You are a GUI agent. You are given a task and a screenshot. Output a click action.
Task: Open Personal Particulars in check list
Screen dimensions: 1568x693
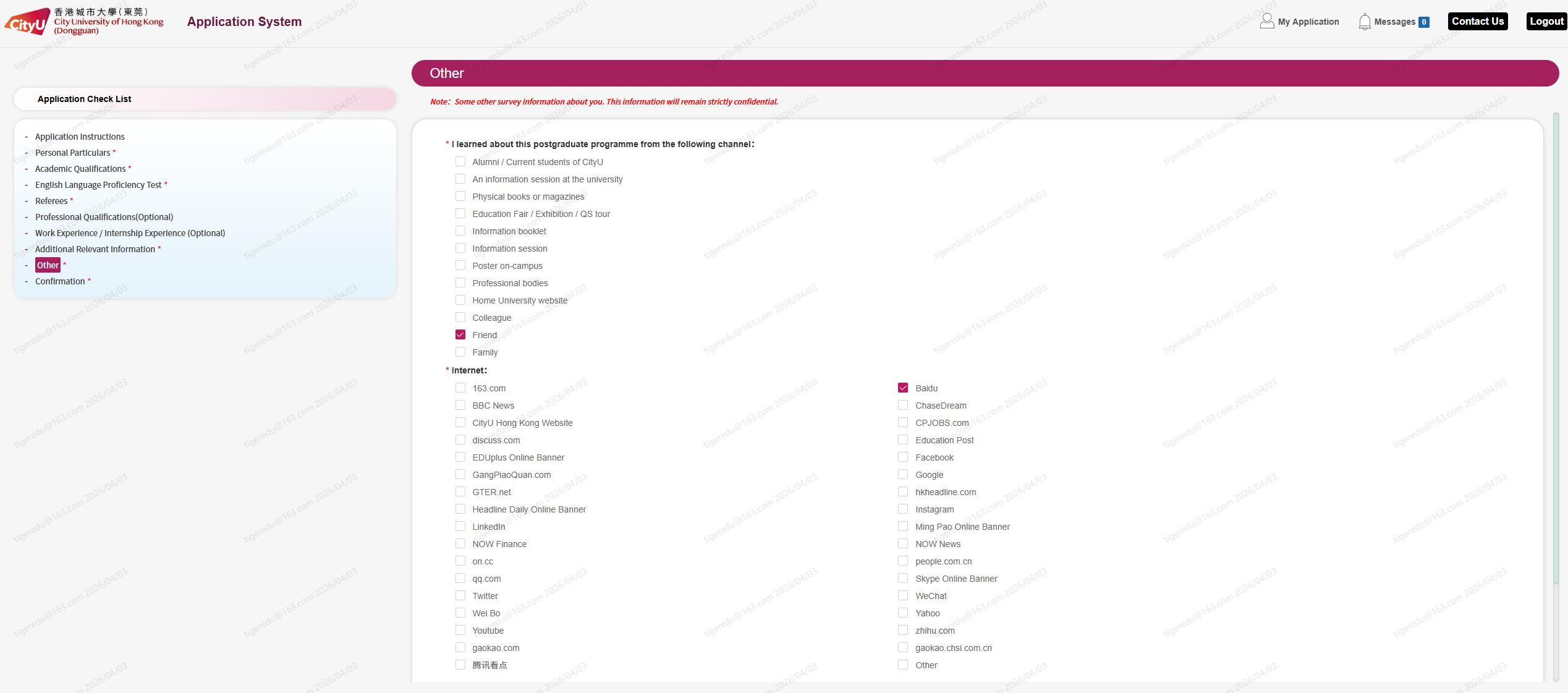72,153
